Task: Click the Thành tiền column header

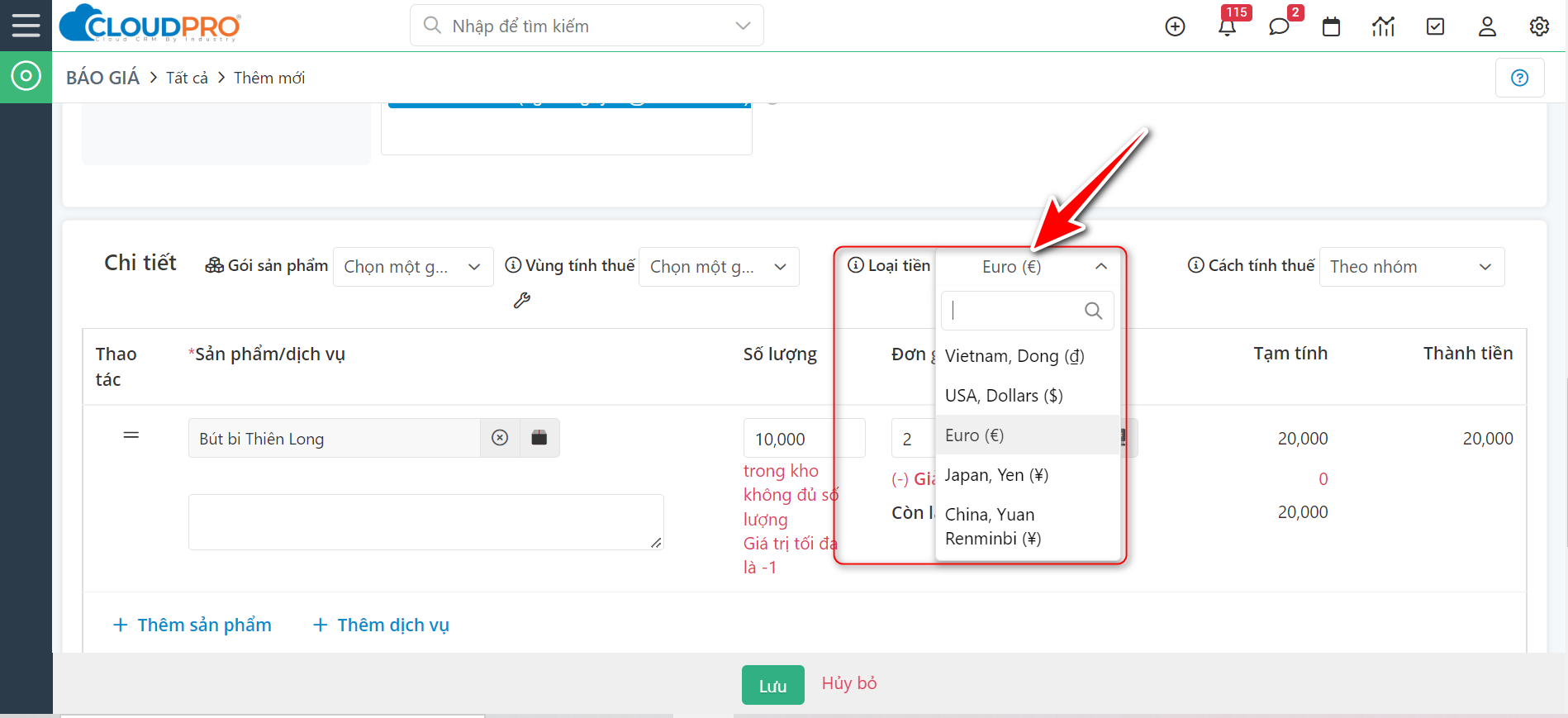Action: coord(1468,354)
